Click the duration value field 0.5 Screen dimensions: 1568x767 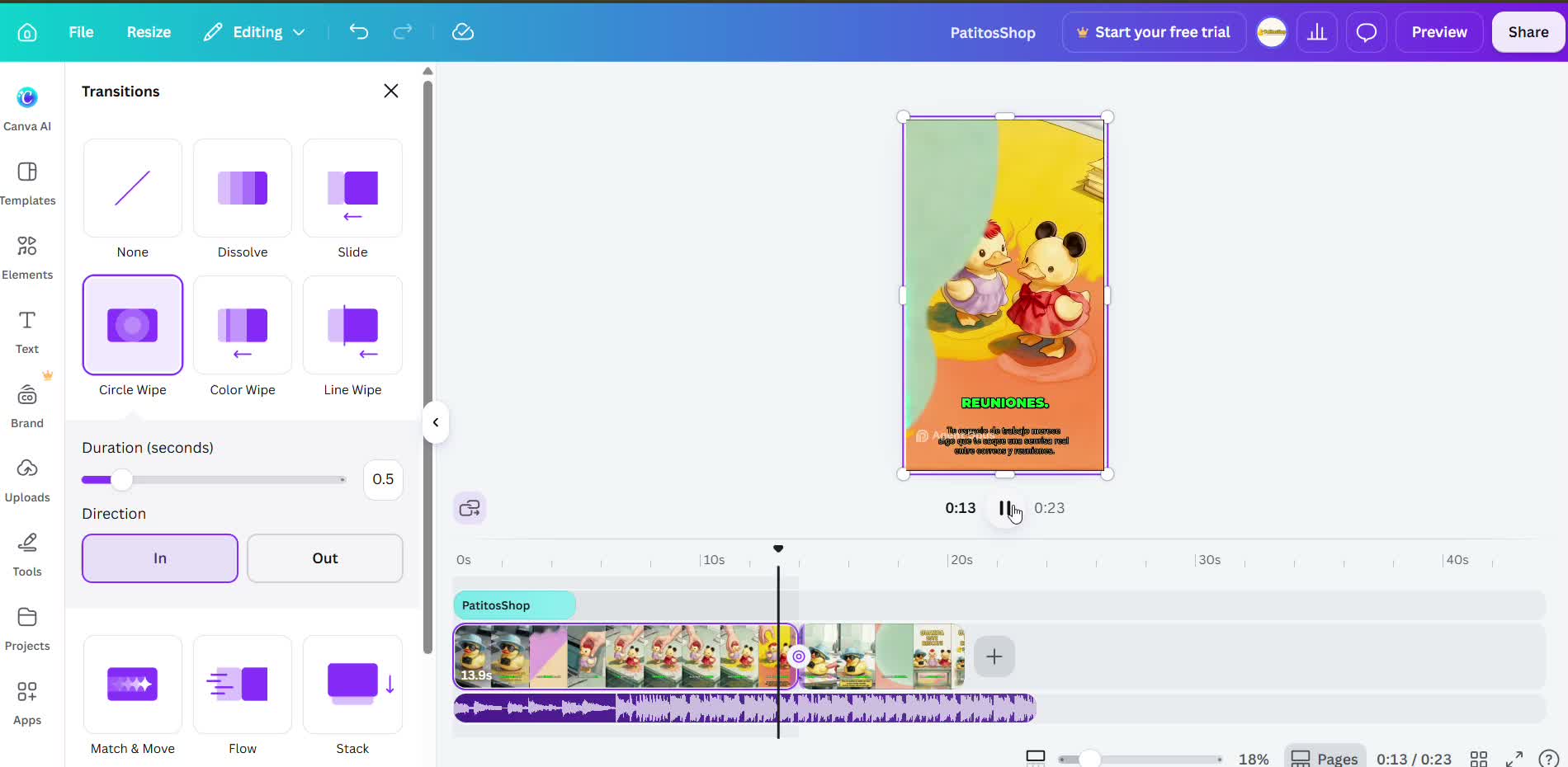click(383, 479)
